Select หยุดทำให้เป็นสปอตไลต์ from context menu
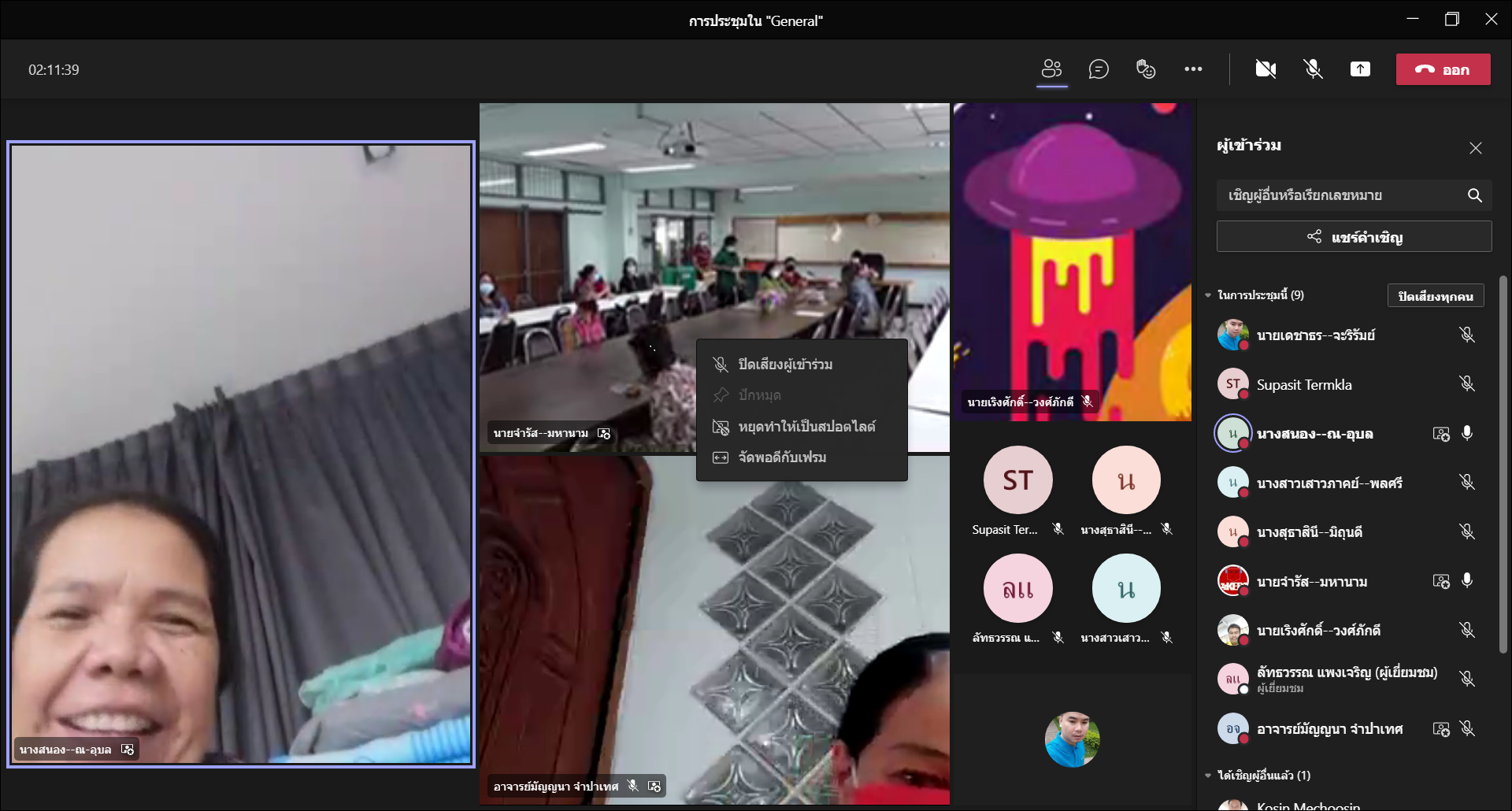This screenshot has width=1512, height=811. click(x=806, y=427)
